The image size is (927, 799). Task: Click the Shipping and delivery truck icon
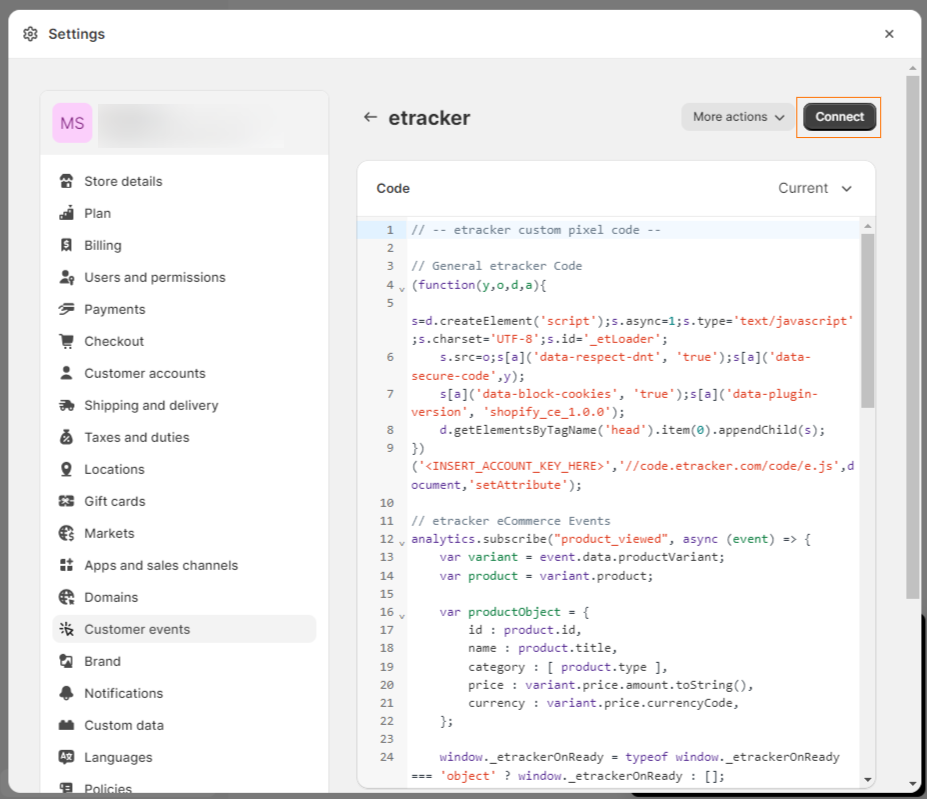pyautogui.click(x=66, y=405)
